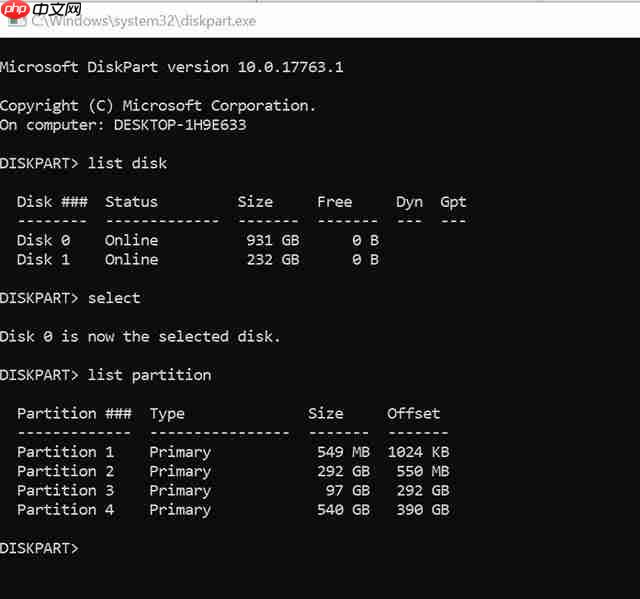Click the 'select' command line
640x599 pixels.
click(x=70, y=298)
